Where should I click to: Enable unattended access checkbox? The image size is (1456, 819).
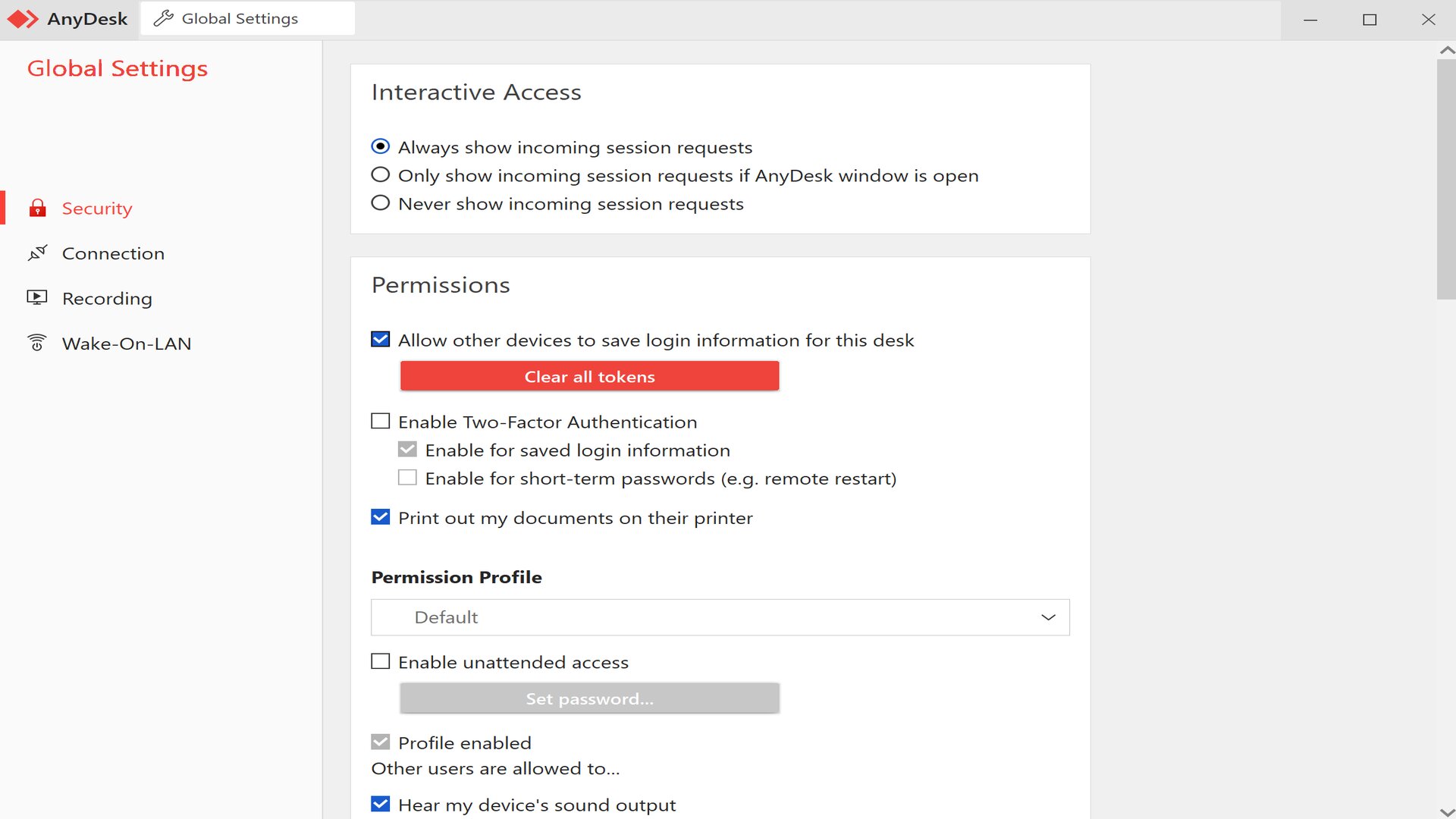(x=379, y=661)
